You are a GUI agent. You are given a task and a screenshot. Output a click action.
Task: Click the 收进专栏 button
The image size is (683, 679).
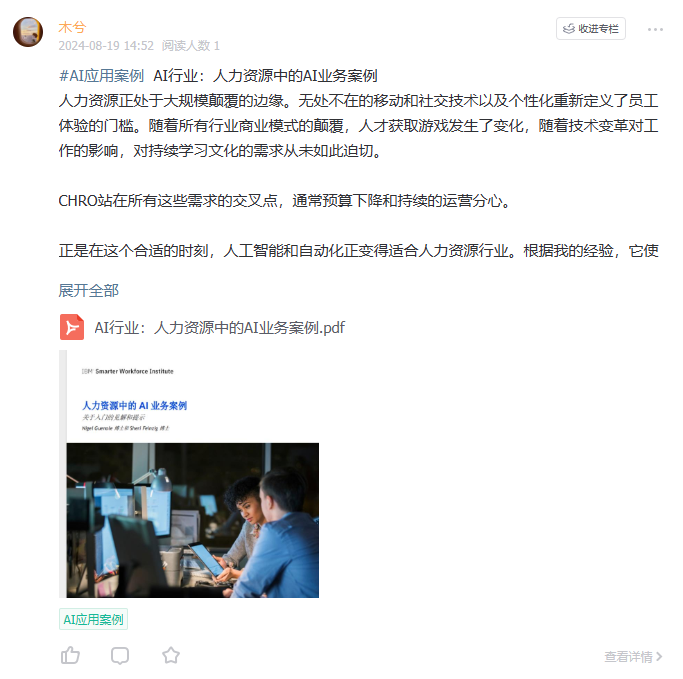click(591, 29)
